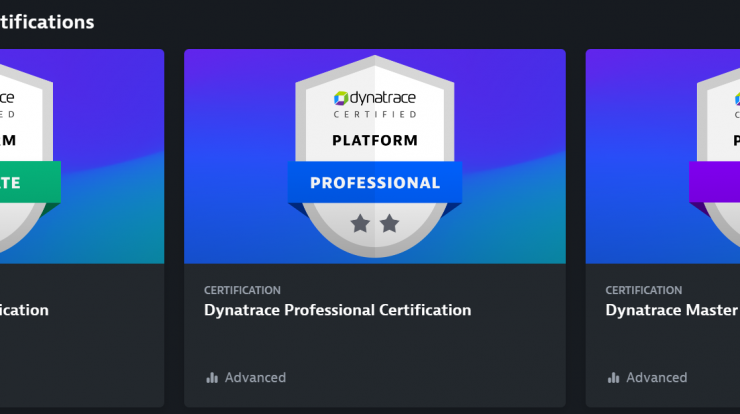740x414 pixels.
Task: Open the Associate certification title at left
Action: (x=24, y=310)
